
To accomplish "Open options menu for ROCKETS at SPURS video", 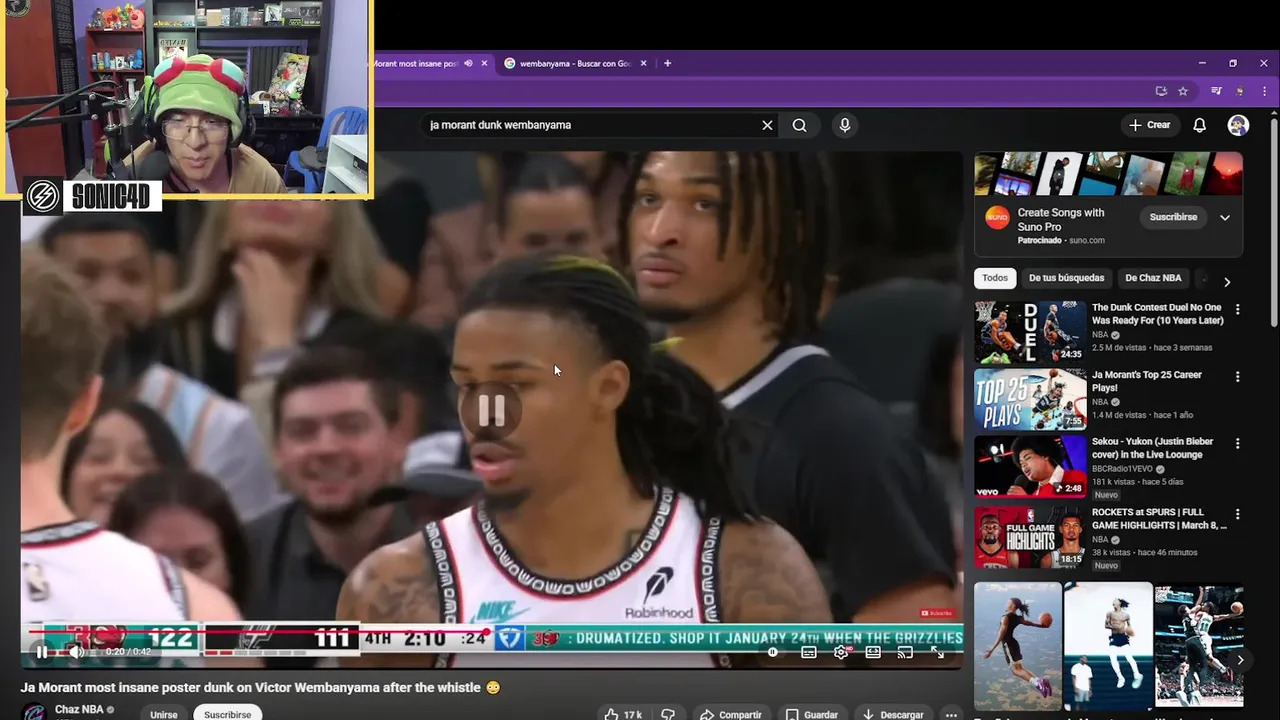I will [x=1237, y=514].
